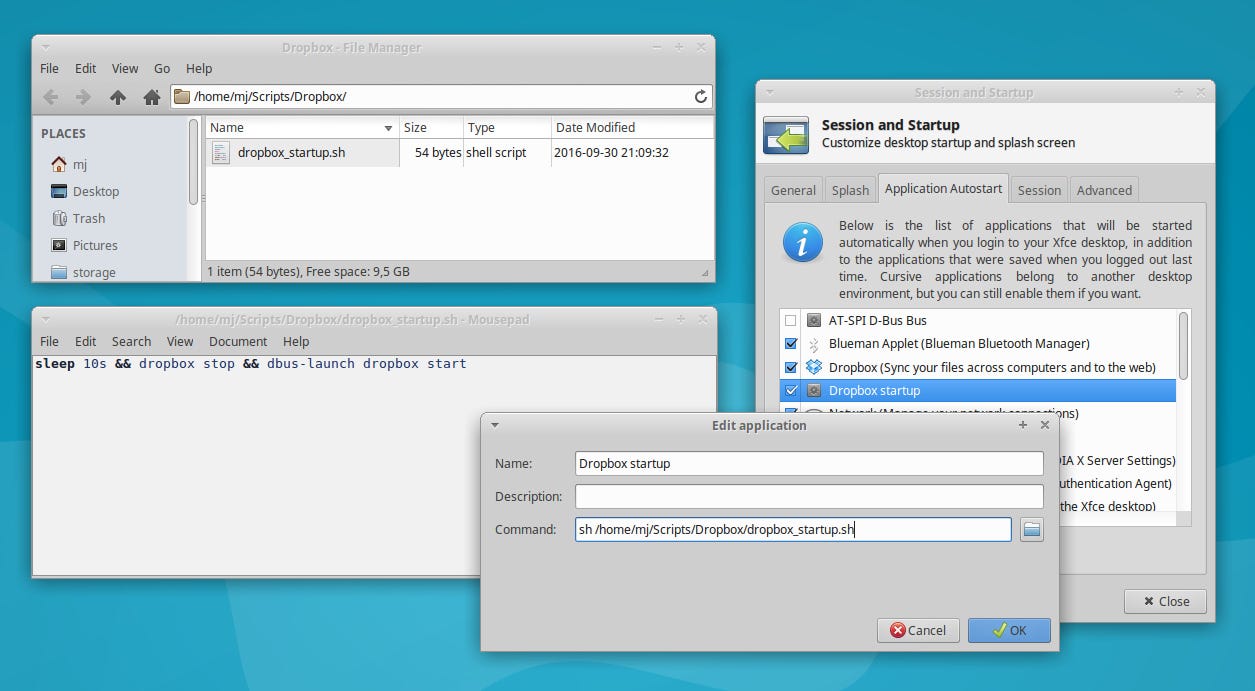Click the File Manager path field

click(441, 97)
